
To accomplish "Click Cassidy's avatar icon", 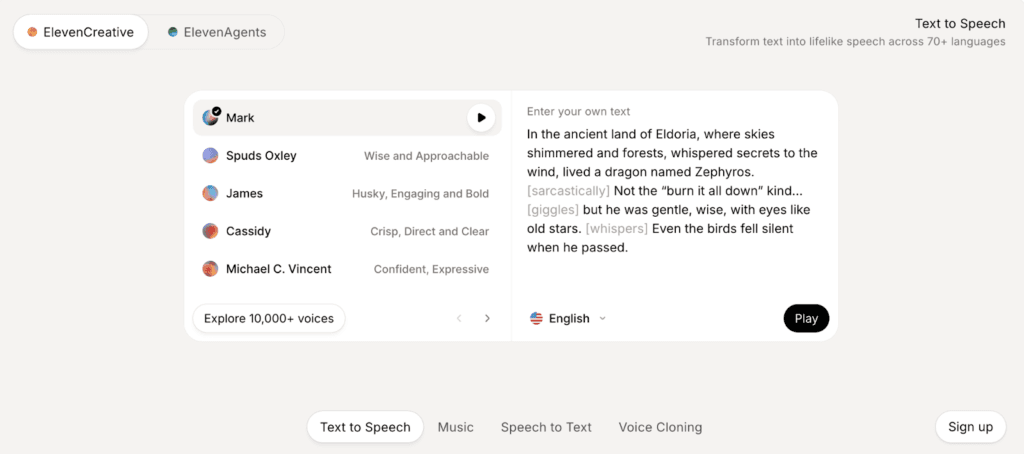I will (210, 231).
